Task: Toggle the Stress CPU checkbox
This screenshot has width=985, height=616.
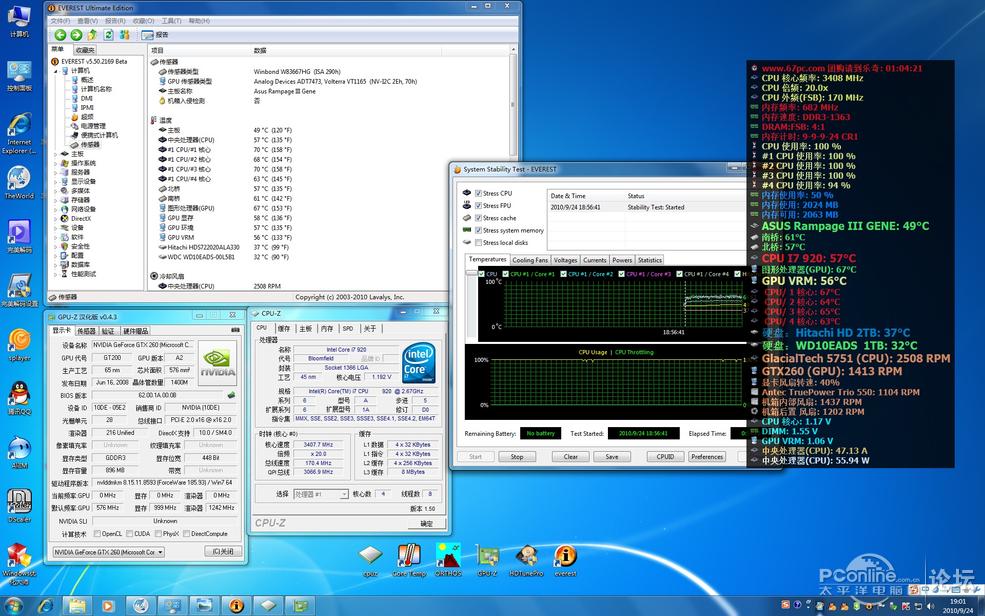Action: click(x=479, y=193)
